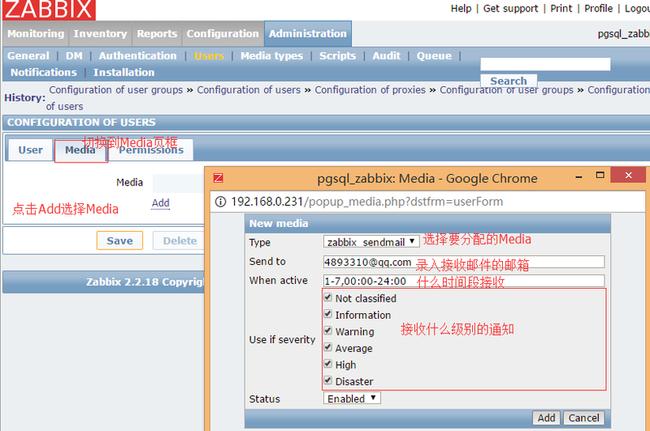The image size is (650, 431).
Task: Open the Permissions tab
Action: [x=151, y=150]
